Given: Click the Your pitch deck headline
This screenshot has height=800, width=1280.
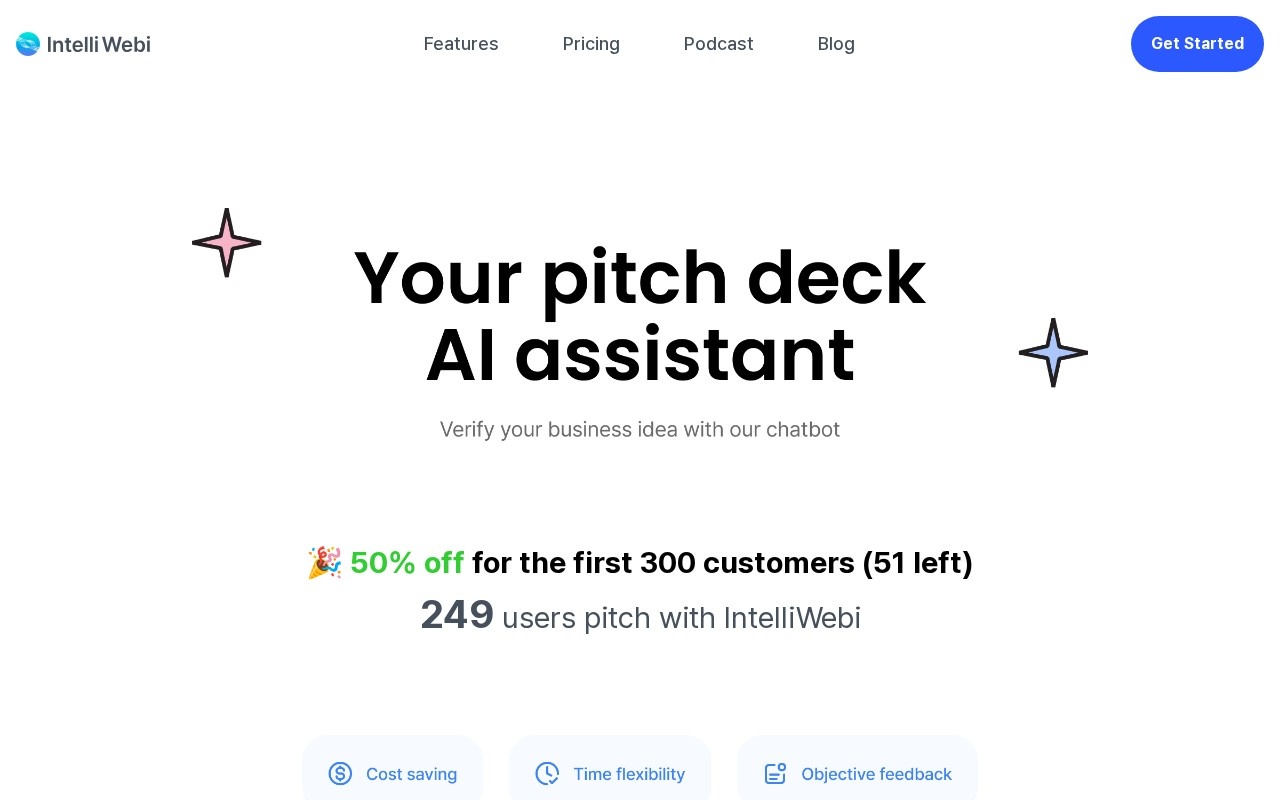Looking at the screenshot, I should [x=640, y=278].
